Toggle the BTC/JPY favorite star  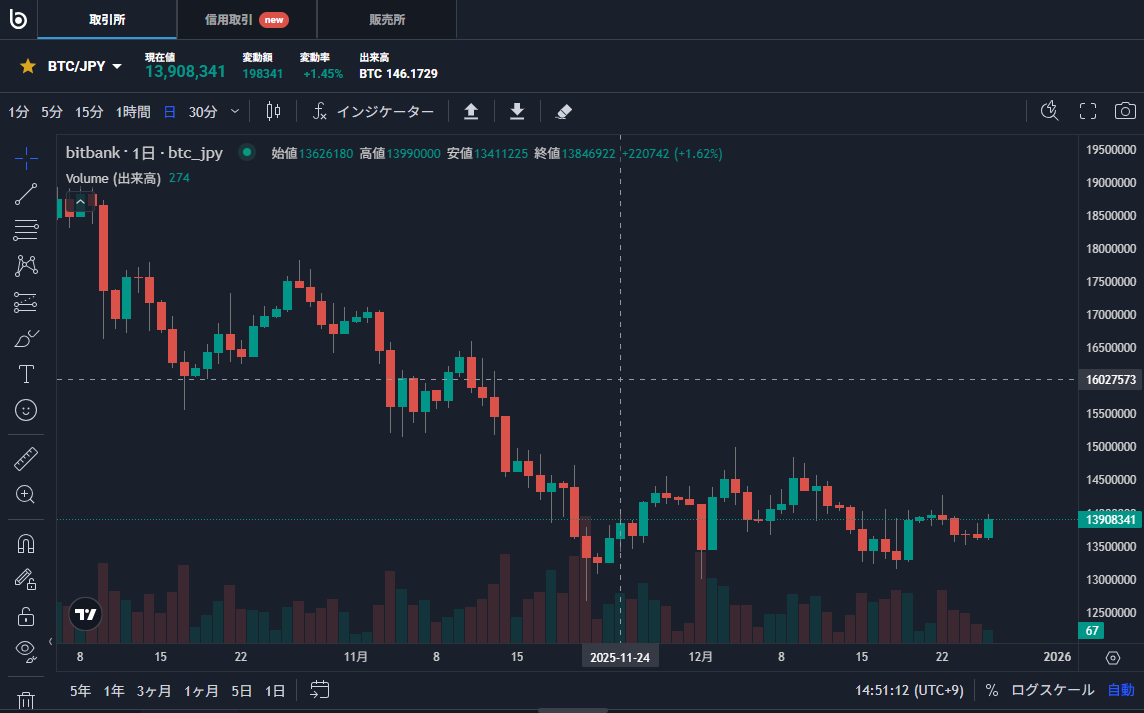(28, 66)
